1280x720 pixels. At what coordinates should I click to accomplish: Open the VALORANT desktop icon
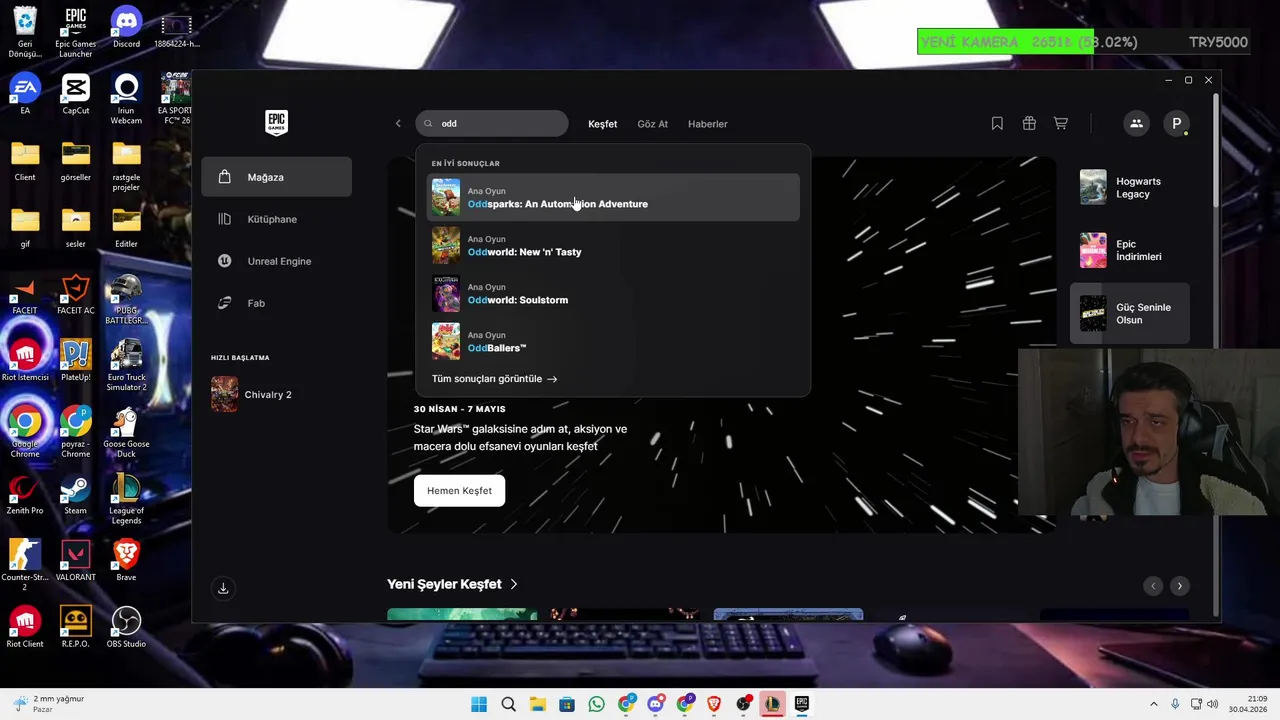pos(75,561)
